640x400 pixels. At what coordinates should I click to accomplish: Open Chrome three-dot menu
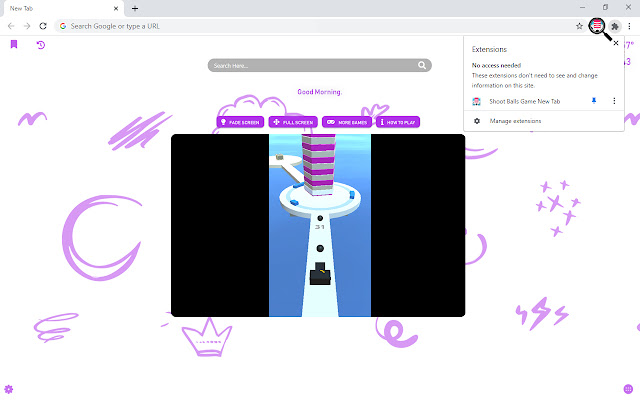(629, 26)
